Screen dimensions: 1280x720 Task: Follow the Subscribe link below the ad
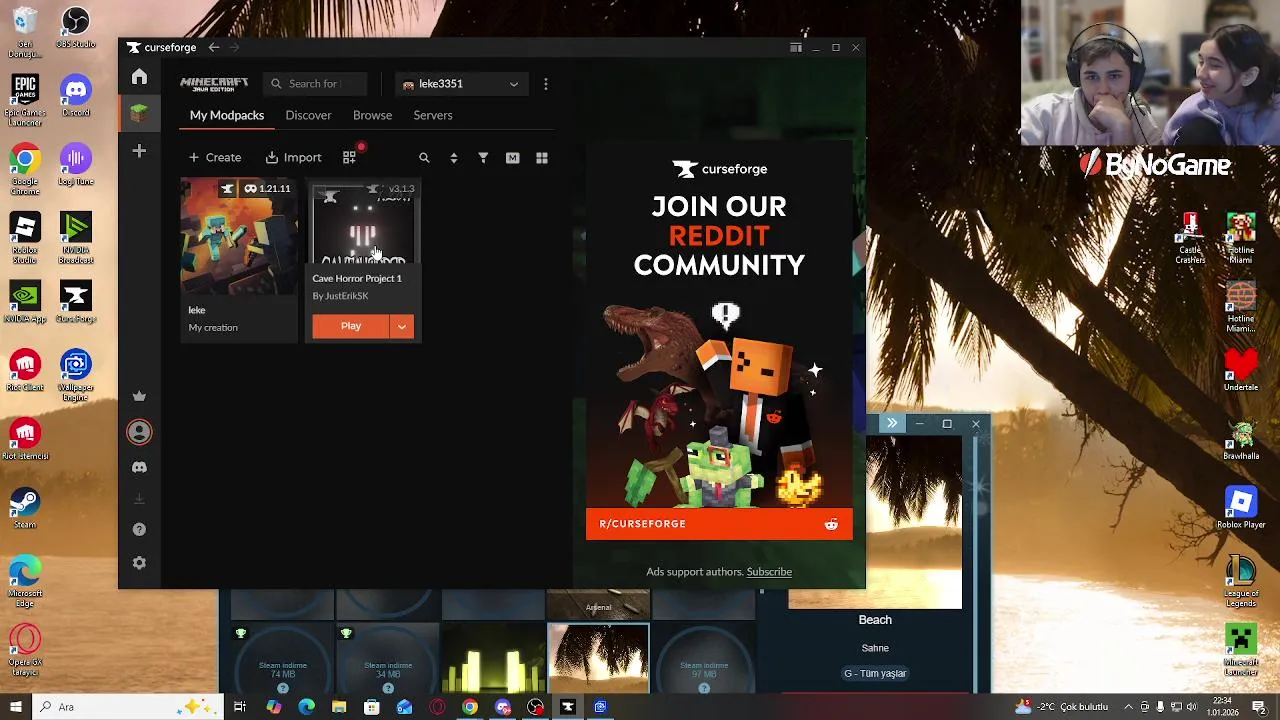point(769,572)
